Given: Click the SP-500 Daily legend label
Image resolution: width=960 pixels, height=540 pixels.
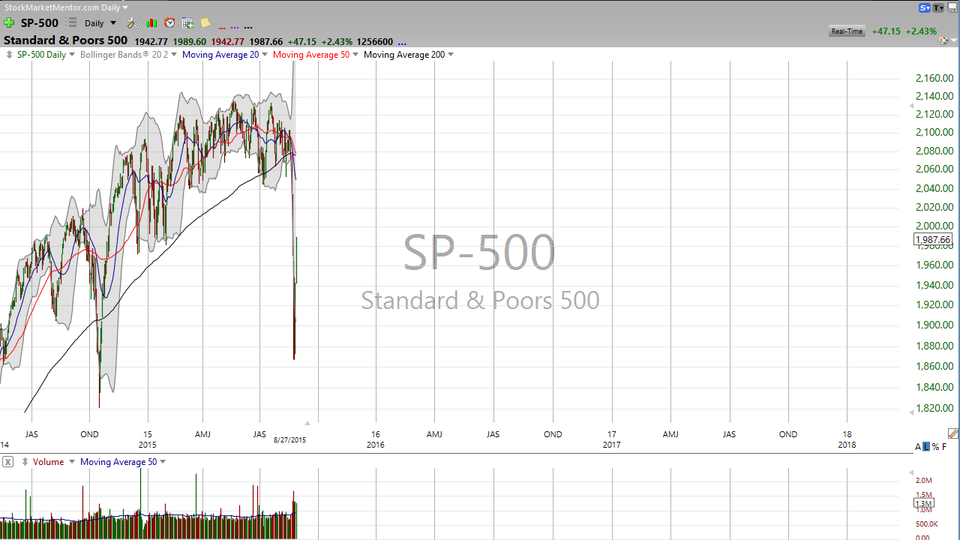Looking at the screenshot, I should coord(41,54).
